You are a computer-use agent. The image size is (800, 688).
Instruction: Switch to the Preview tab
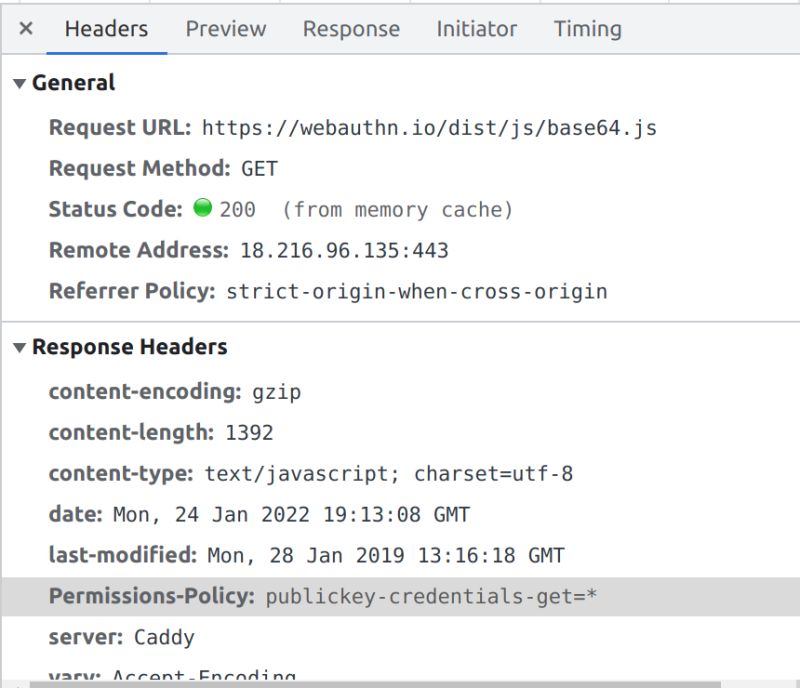[224, 29]
